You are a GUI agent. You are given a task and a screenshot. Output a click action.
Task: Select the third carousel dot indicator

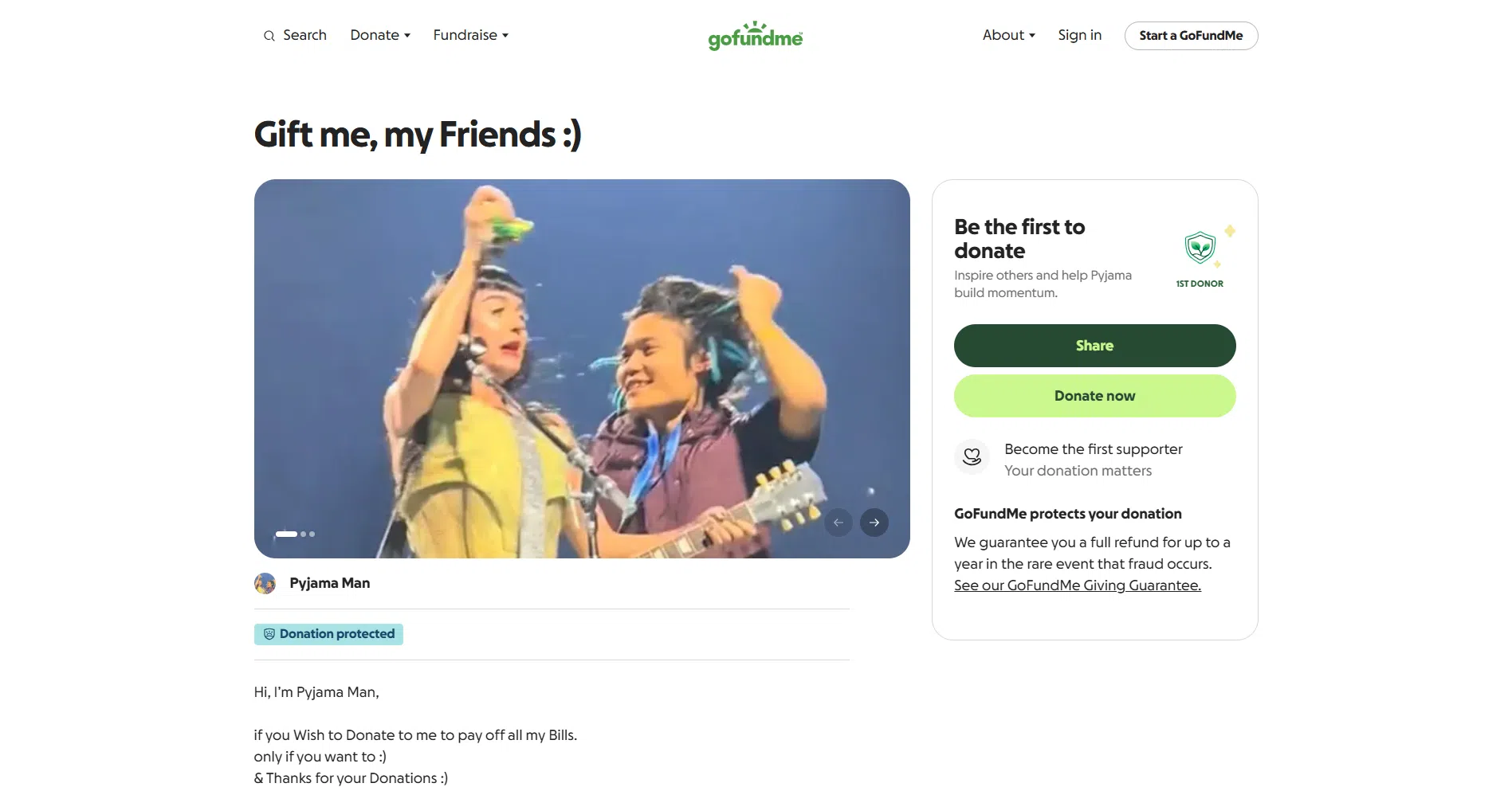coord(312,534)
